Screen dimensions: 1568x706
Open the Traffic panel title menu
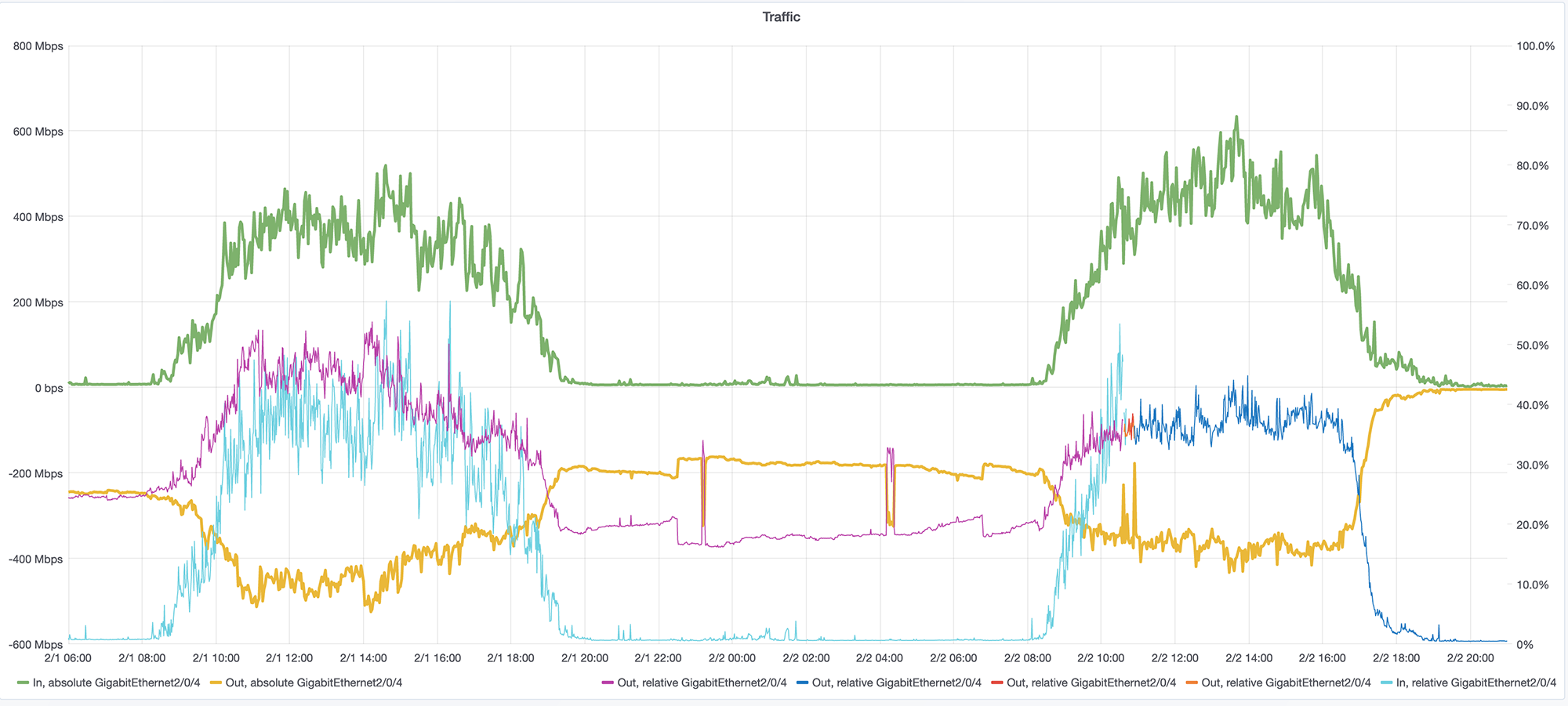[781, 17]
